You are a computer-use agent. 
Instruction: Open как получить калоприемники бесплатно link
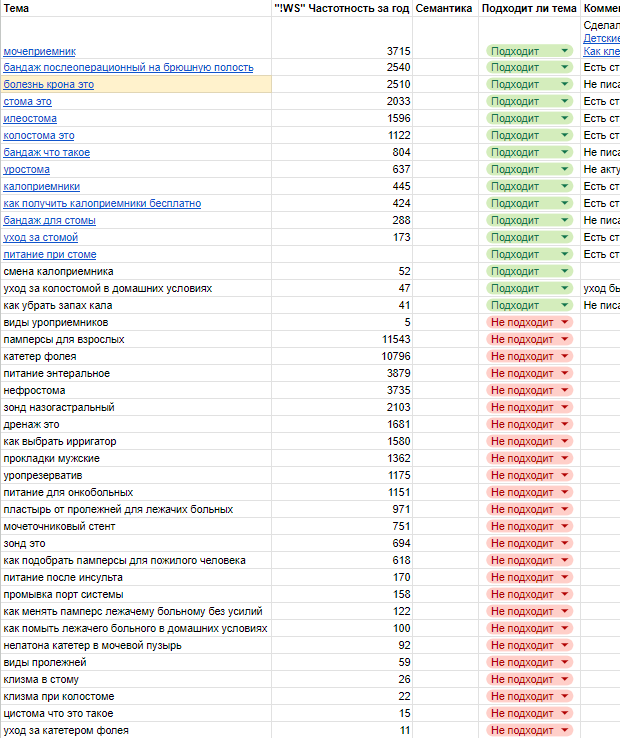pyautogui.click(x=102, y=203)
